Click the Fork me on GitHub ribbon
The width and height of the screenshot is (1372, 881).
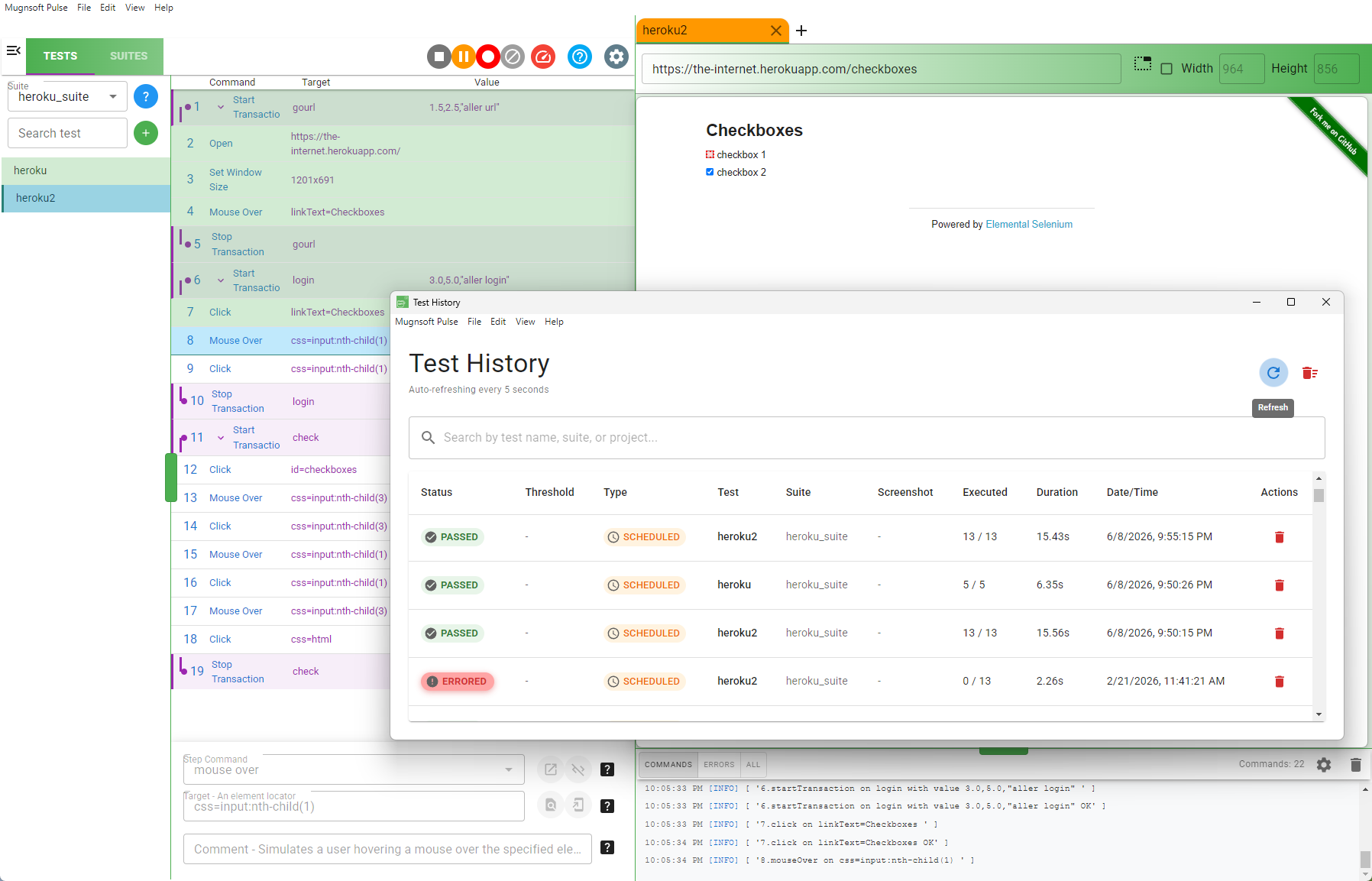[x=1333, y=131]
